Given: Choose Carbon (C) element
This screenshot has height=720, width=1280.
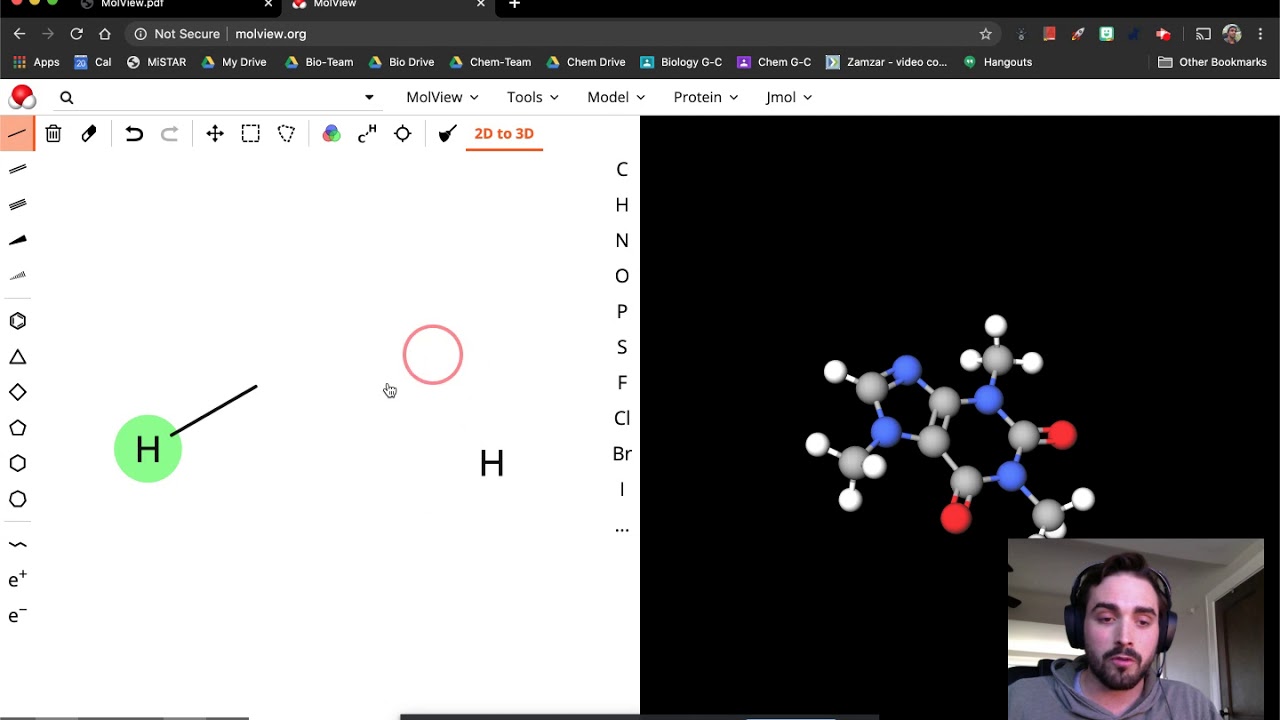Looking at the screenshot, I should (622, 169).
